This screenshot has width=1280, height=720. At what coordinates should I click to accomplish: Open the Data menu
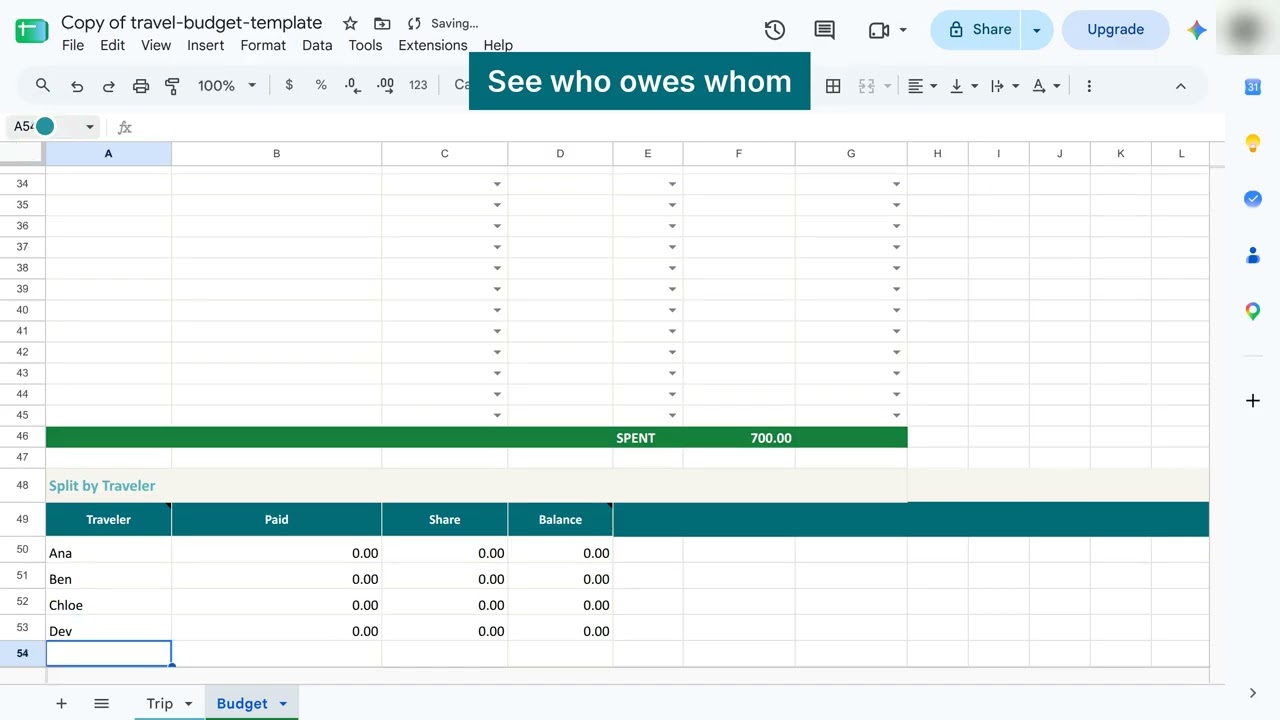[x=317, y=45]
